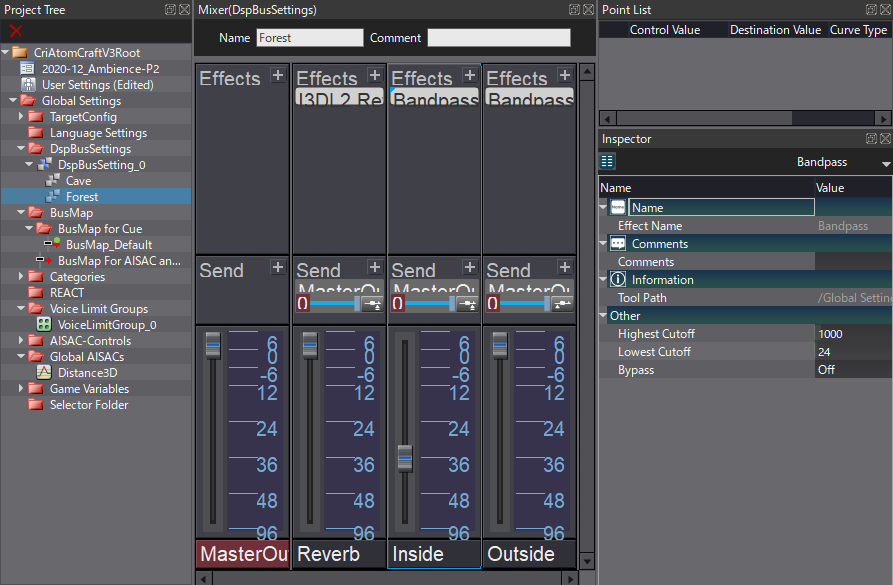The image size is (893, 585).
Task: Float the Point List panel
Action: (871, 9)
